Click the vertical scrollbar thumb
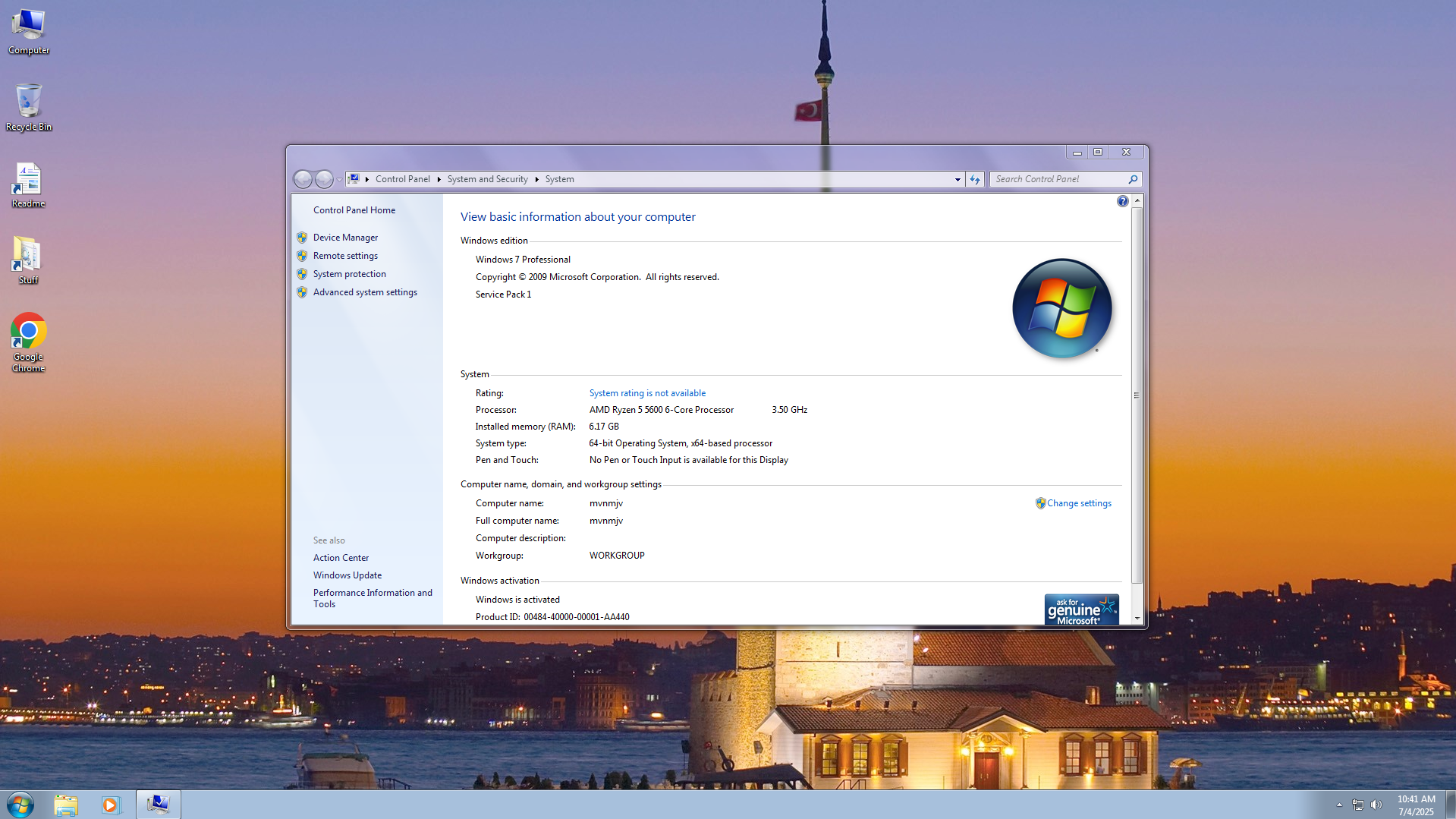Screen dimensions: 1456x819 tap(1137, 395)
